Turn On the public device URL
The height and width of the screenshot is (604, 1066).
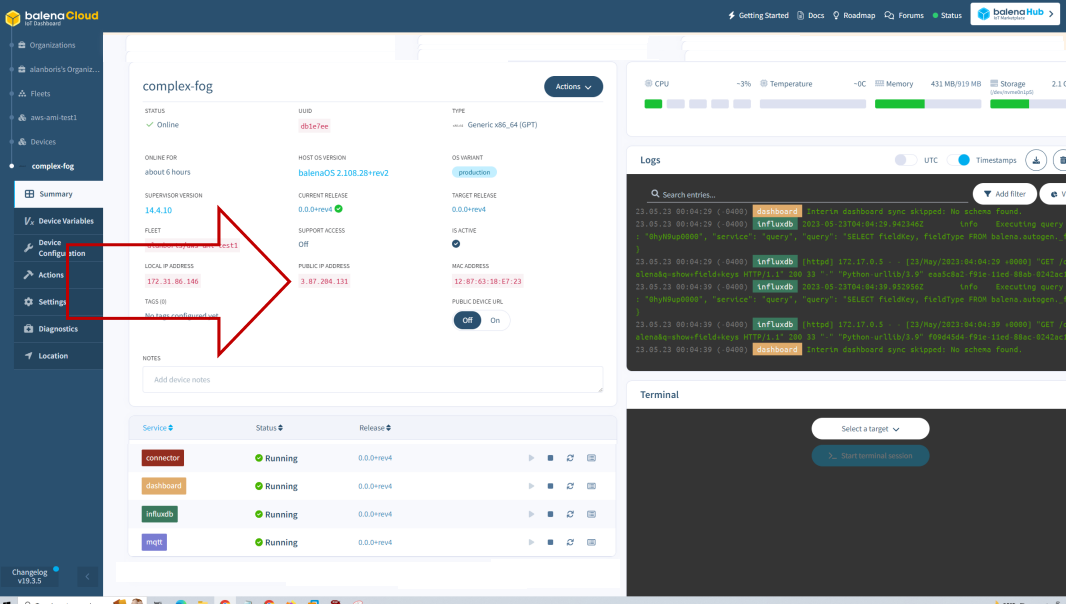coord(494,320)
